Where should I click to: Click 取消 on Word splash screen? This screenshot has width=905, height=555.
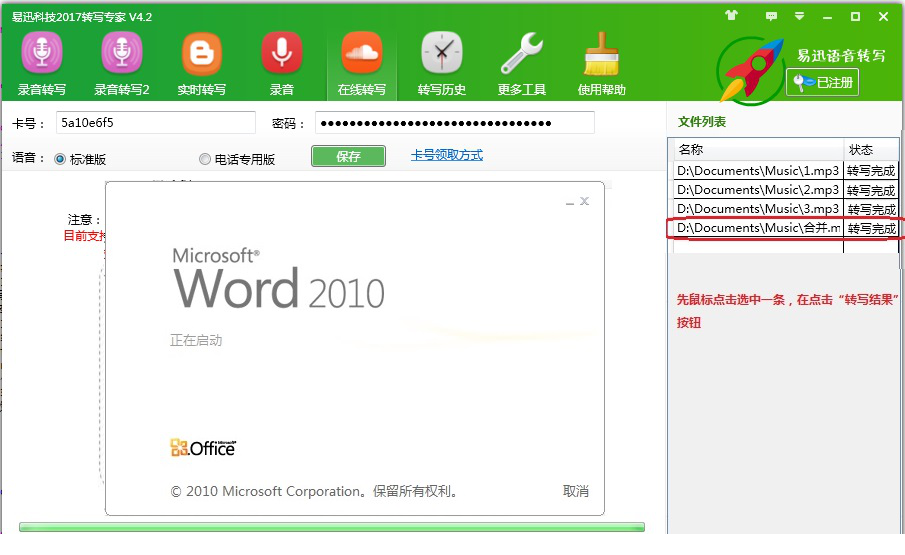point(576,491)
